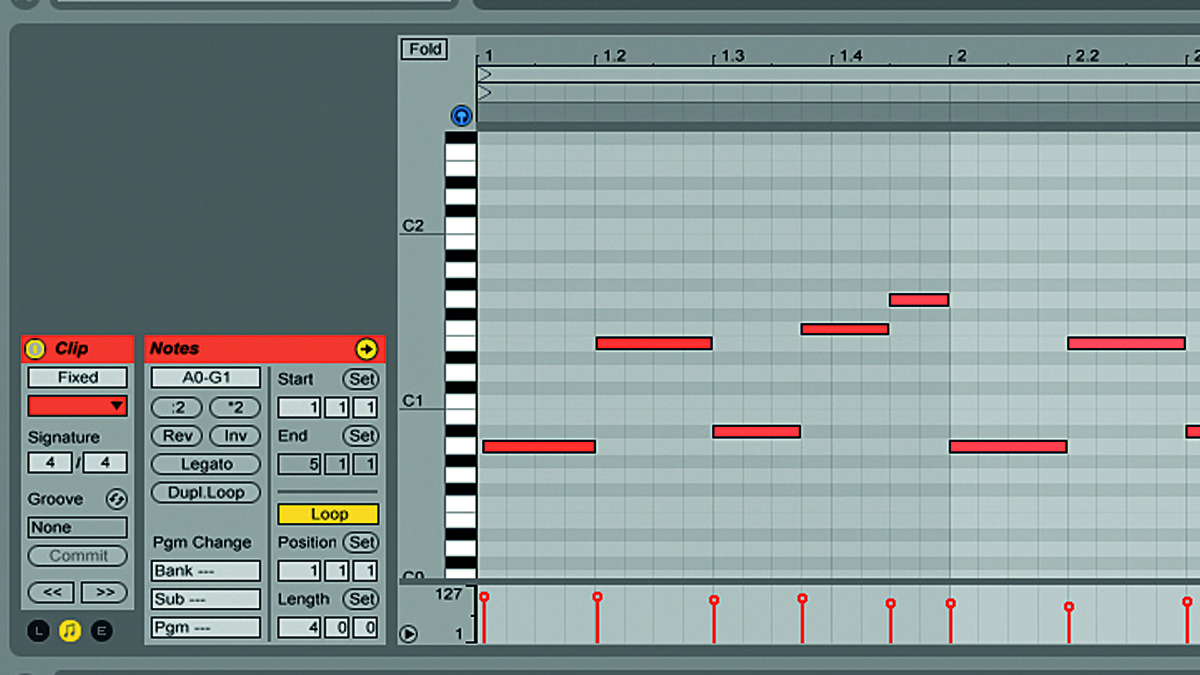Image resolution: width=1200 pixels, height=675 pixels.
Task: Click the signature numerator field
Action: pyautogui.click(x=50, y=463)
